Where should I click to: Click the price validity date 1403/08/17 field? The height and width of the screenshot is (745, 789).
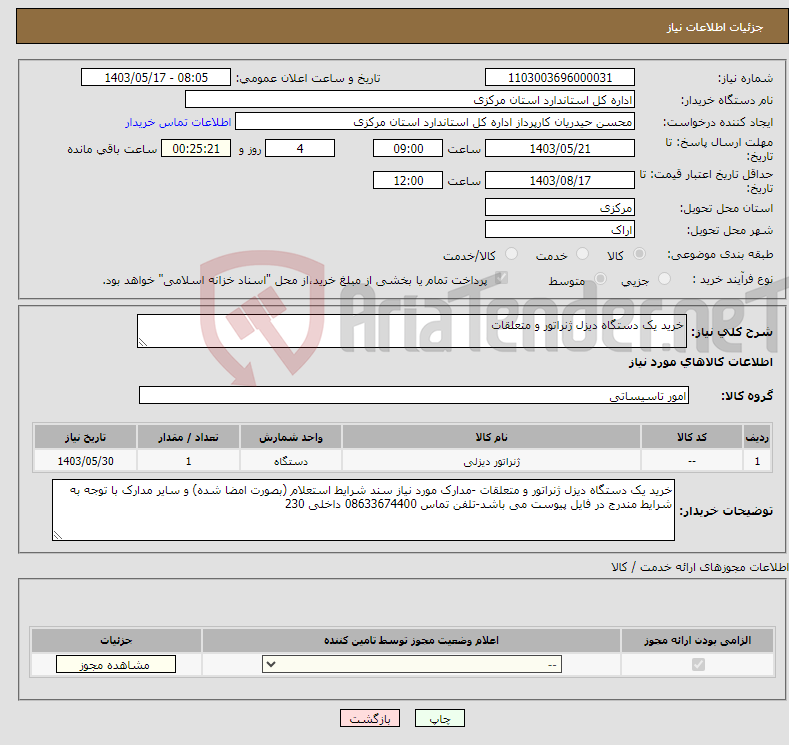(x=560, y=180)
